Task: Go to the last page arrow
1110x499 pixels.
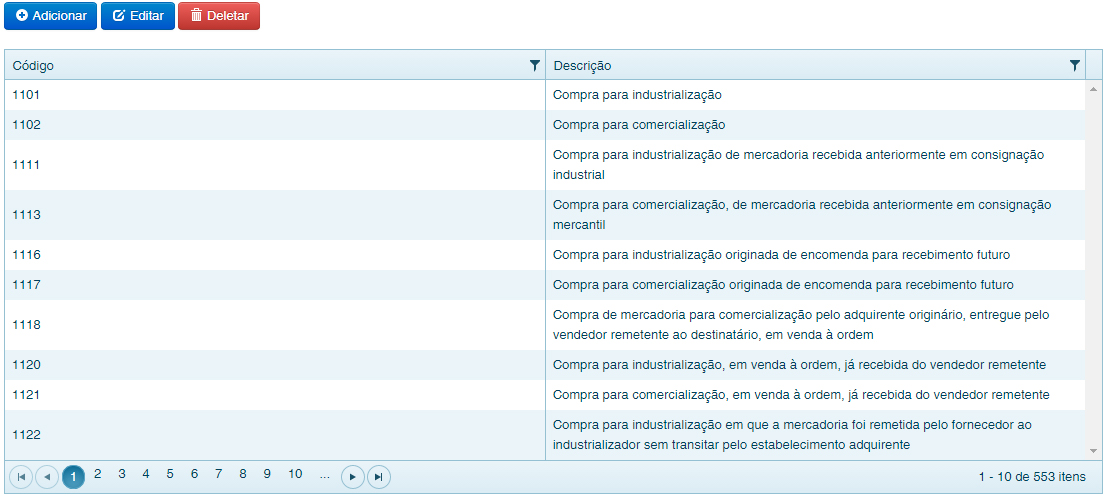Action: point(379,477)
